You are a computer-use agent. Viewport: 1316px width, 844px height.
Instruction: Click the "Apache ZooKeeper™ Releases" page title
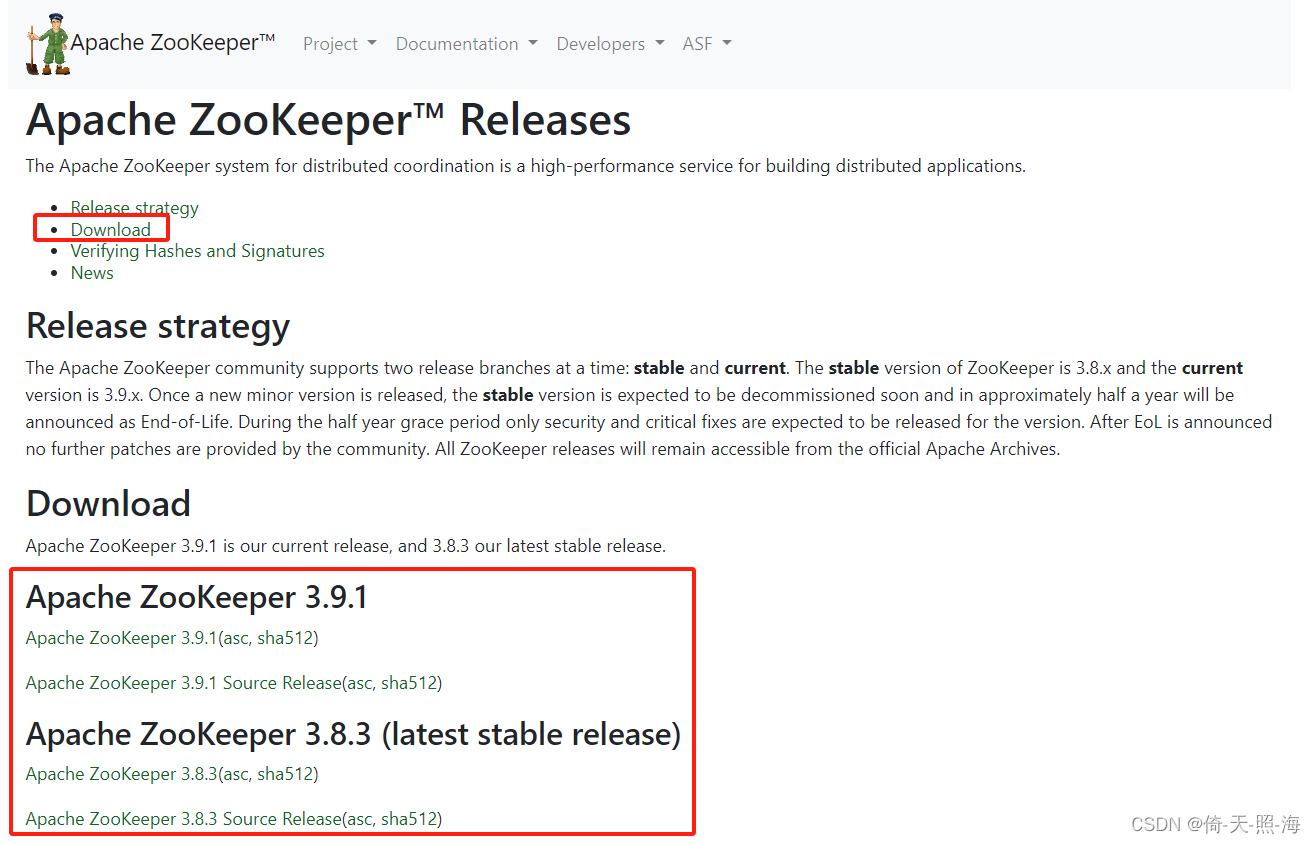click(x=329, y=121)
